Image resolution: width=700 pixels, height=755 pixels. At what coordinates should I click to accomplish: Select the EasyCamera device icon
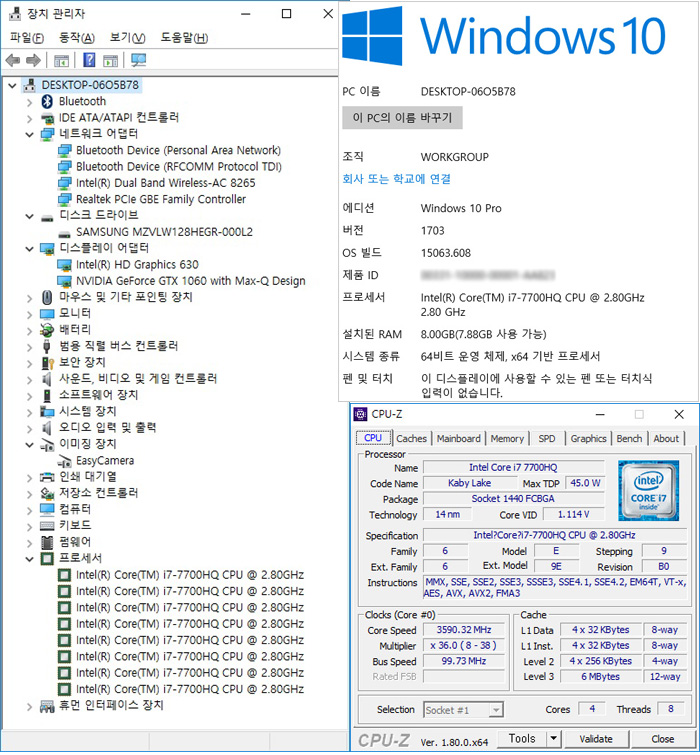pos(65,461)
